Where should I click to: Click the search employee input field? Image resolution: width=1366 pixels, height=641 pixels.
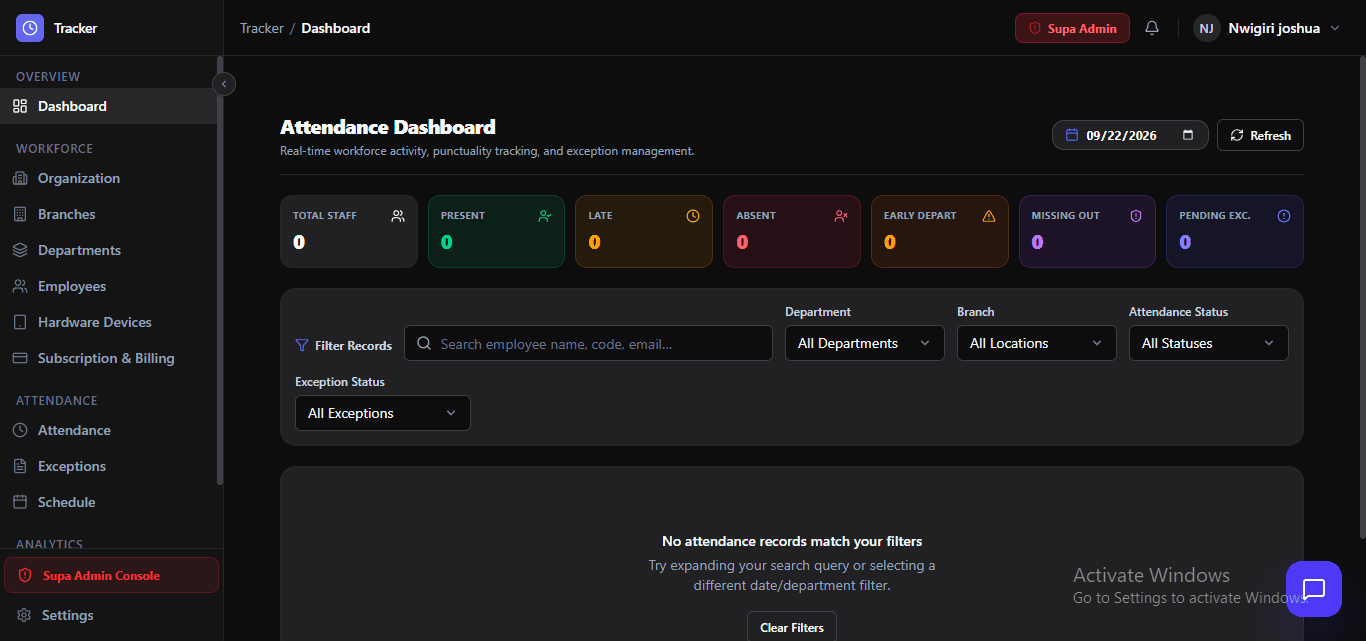tap(588, 343)
